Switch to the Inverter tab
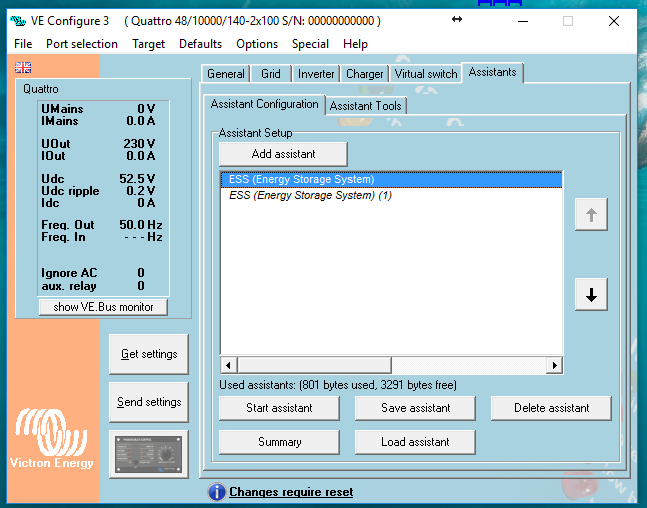The height and width of the screenshot is (508, 647). pyautogui.click(x=316, y=74)
